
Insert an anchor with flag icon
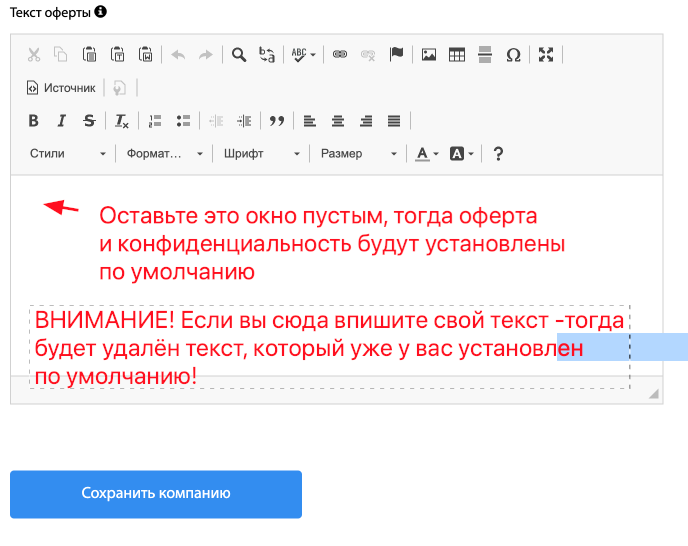click(x=396, y=55)
